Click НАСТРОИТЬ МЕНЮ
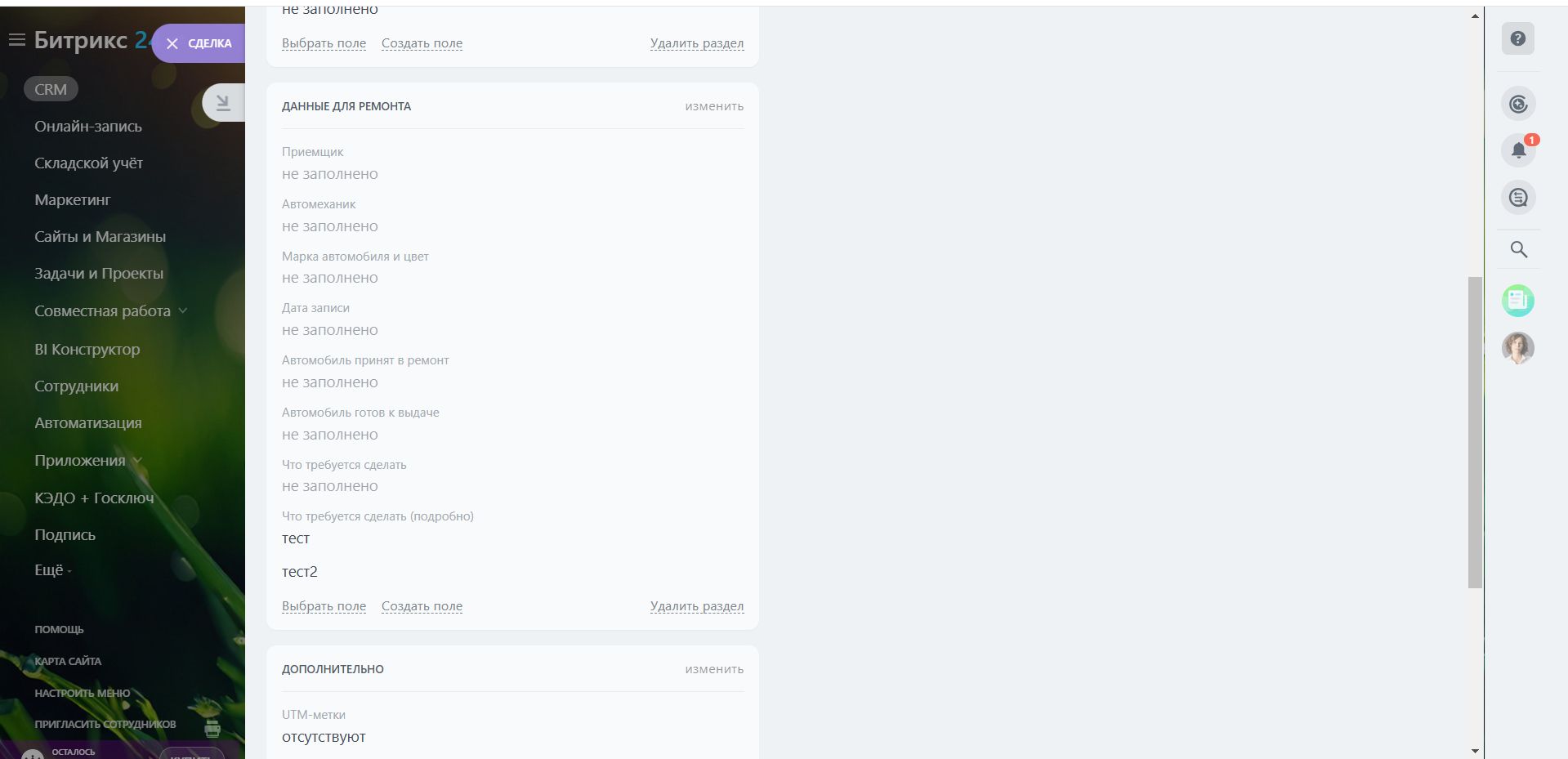 (x=82, y=694)
